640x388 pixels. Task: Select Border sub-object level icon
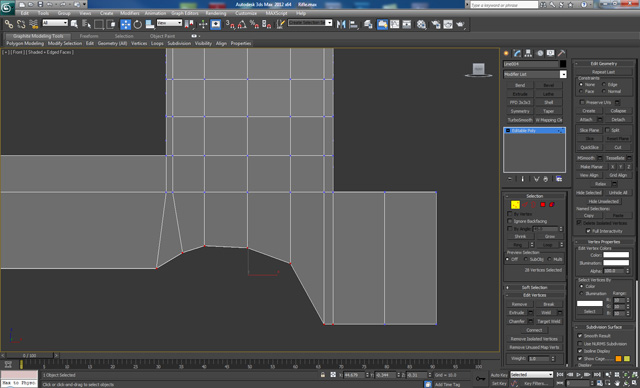(x=533, y=205)
